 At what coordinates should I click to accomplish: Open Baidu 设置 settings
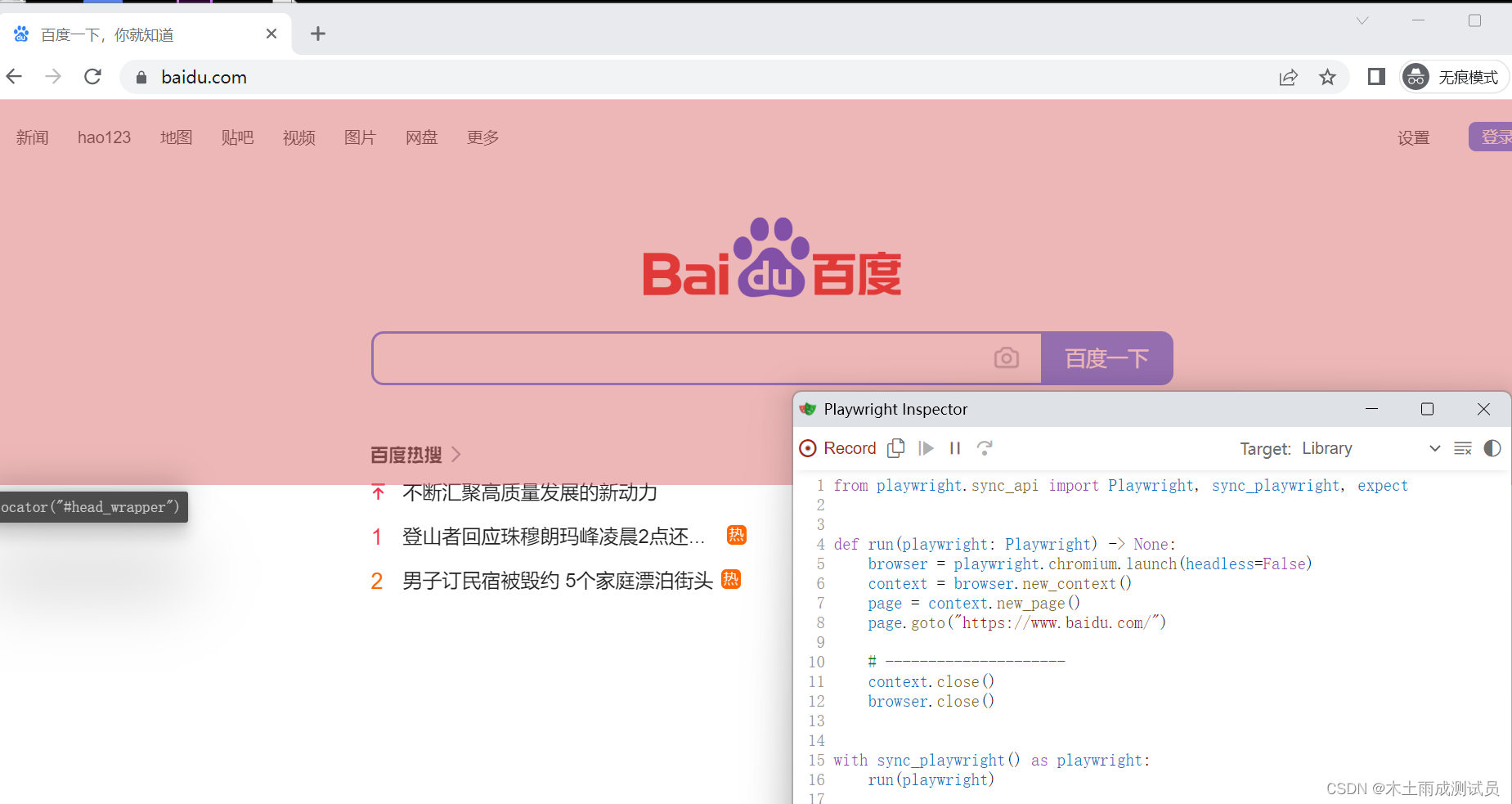[1414, 137]
